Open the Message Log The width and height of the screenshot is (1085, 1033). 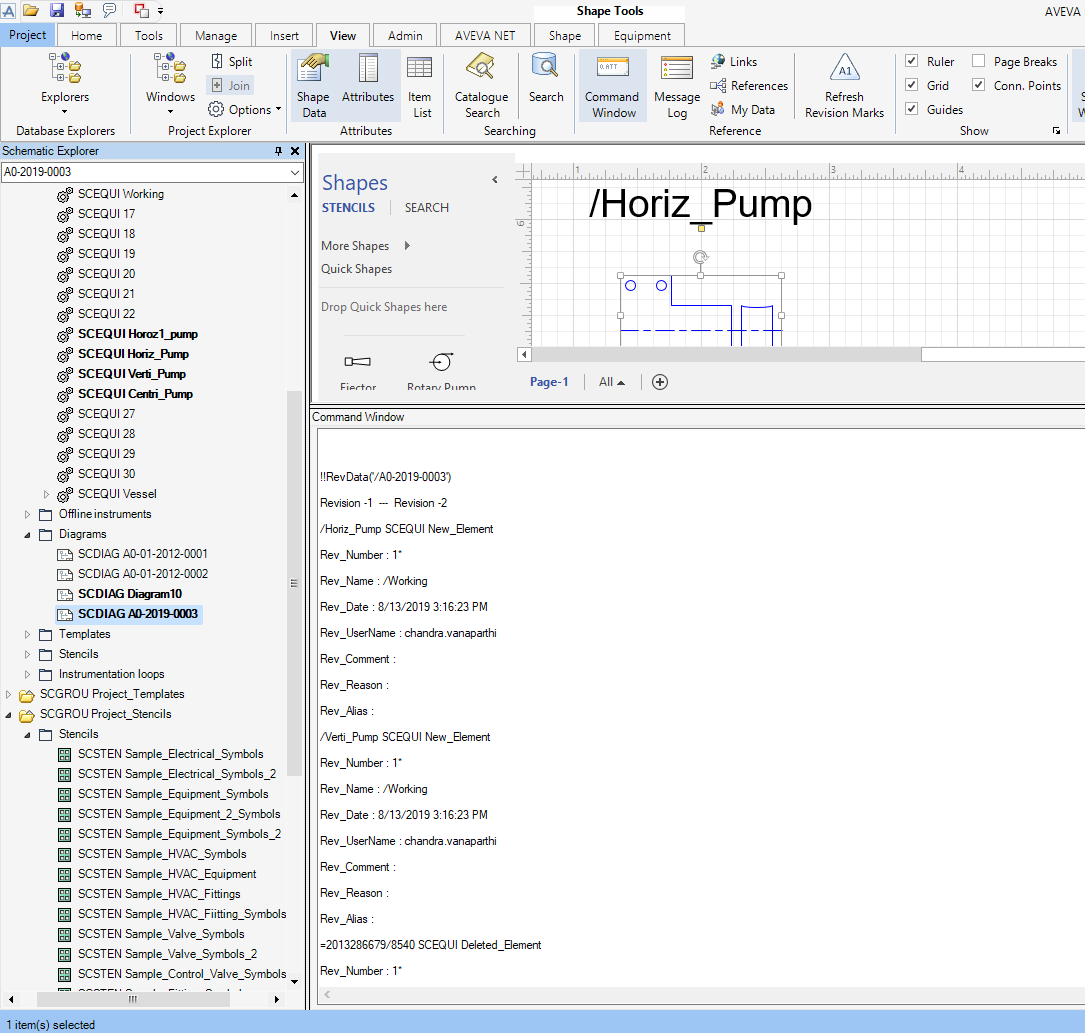[x=677, y=85]
